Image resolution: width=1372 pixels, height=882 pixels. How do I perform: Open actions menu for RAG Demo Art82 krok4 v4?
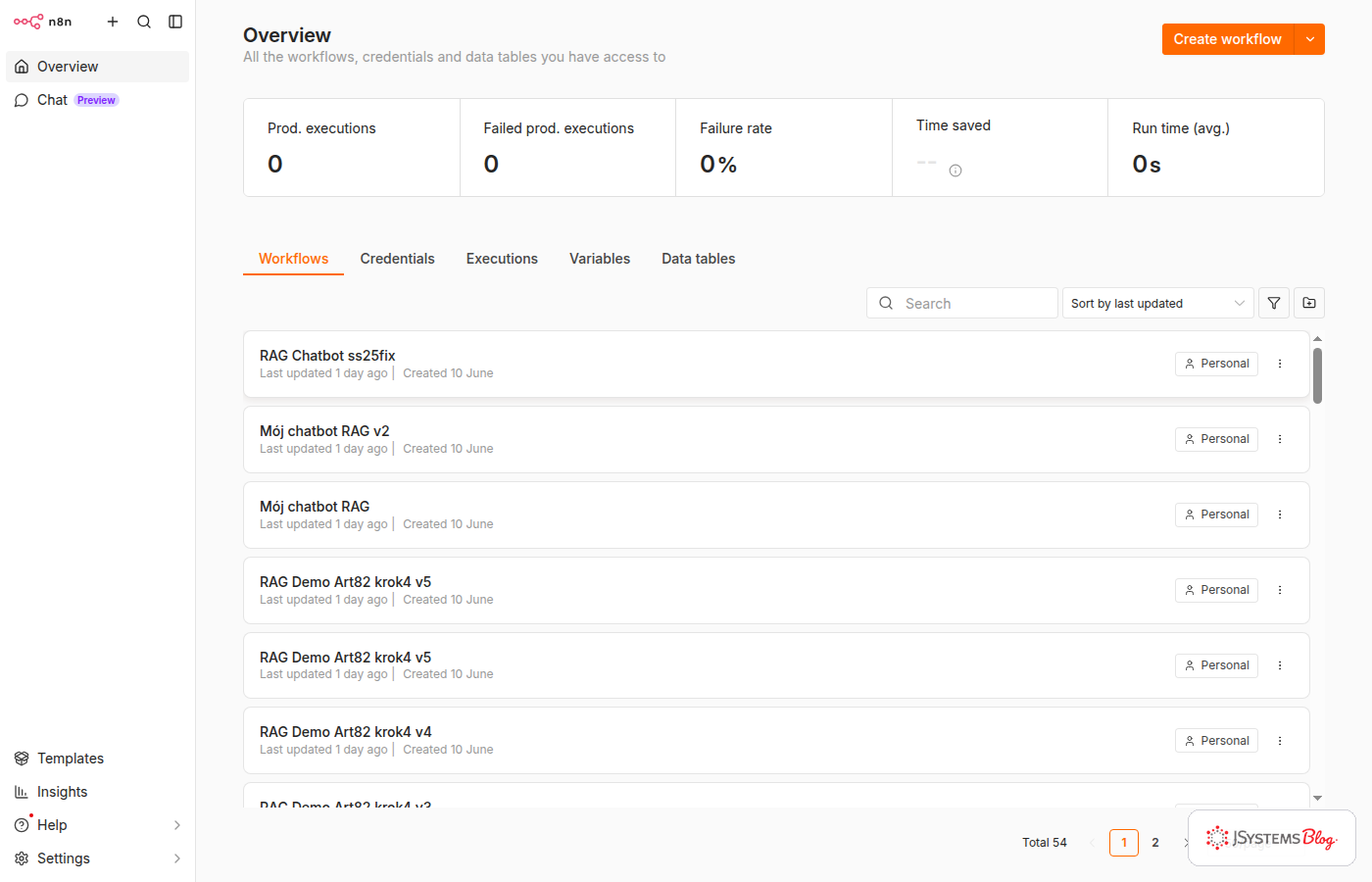click(1280, 741)
